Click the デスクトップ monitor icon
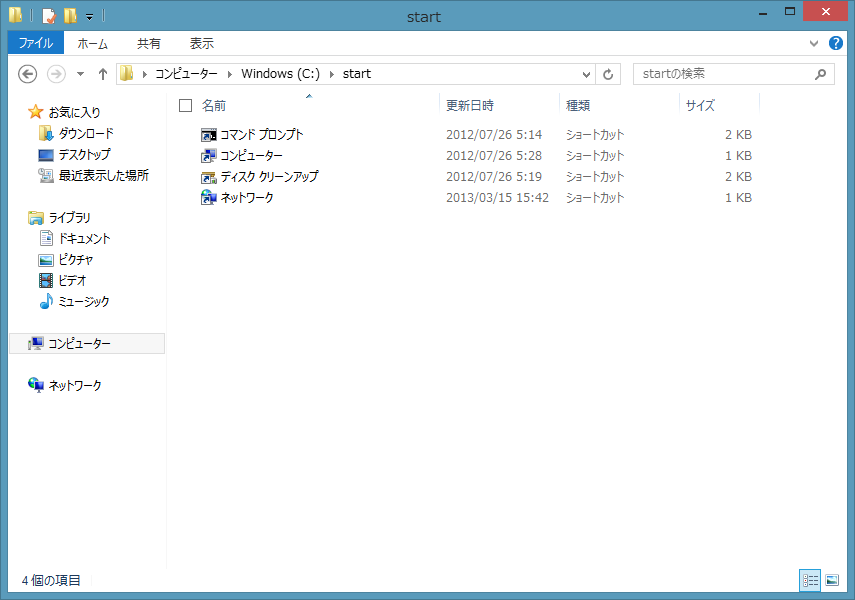The height and width of the screenshot is (600, 855). click(46, 155)
